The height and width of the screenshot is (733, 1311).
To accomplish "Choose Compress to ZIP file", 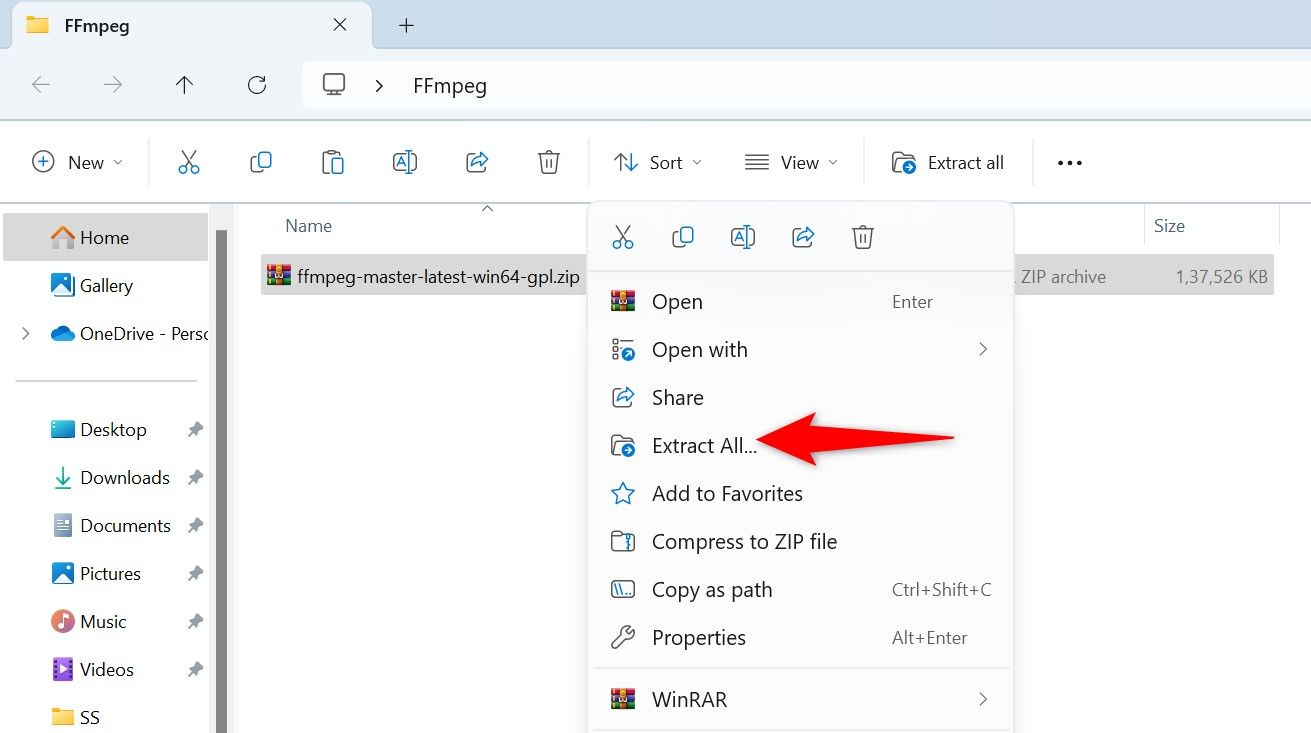I will 802,542.
